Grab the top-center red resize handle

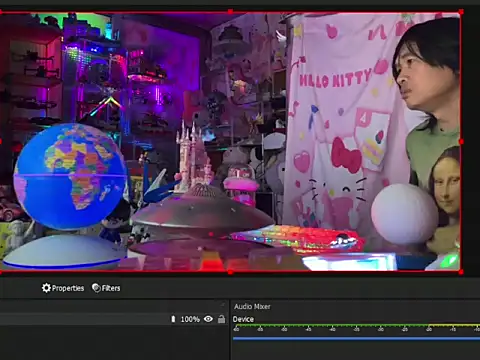[x=230, y=12]
